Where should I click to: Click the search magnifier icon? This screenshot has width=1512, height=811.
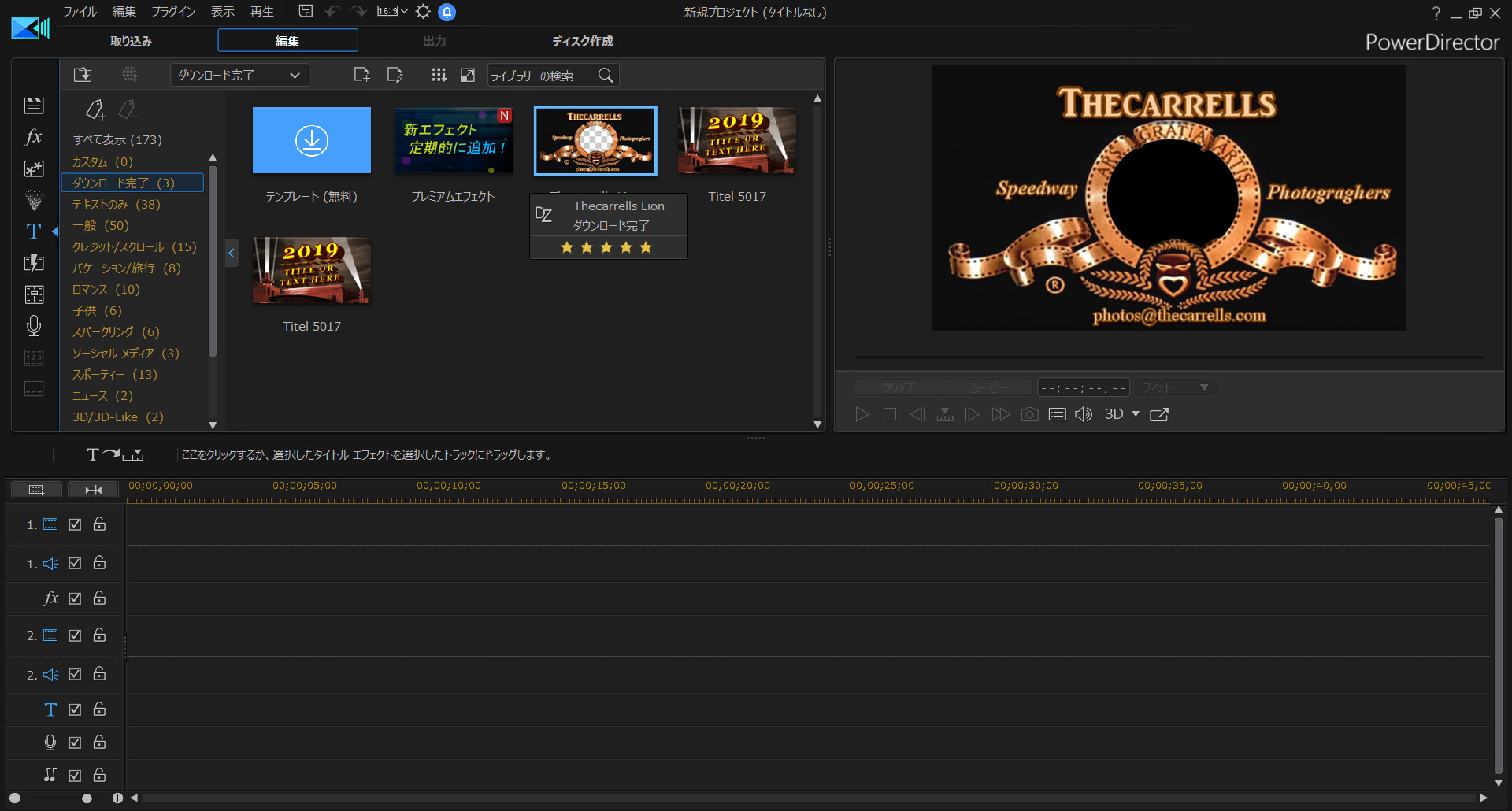click(606, 75)
